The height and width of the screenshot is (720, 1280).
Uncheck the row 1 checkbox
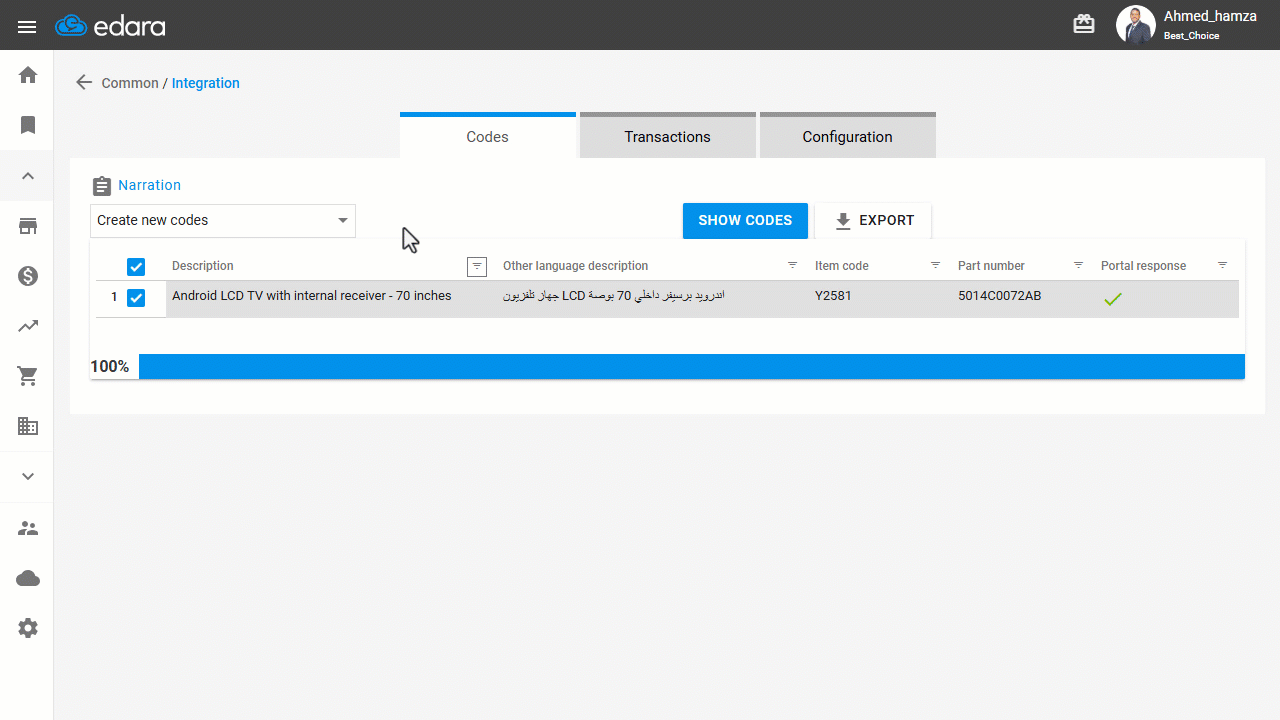136,298
